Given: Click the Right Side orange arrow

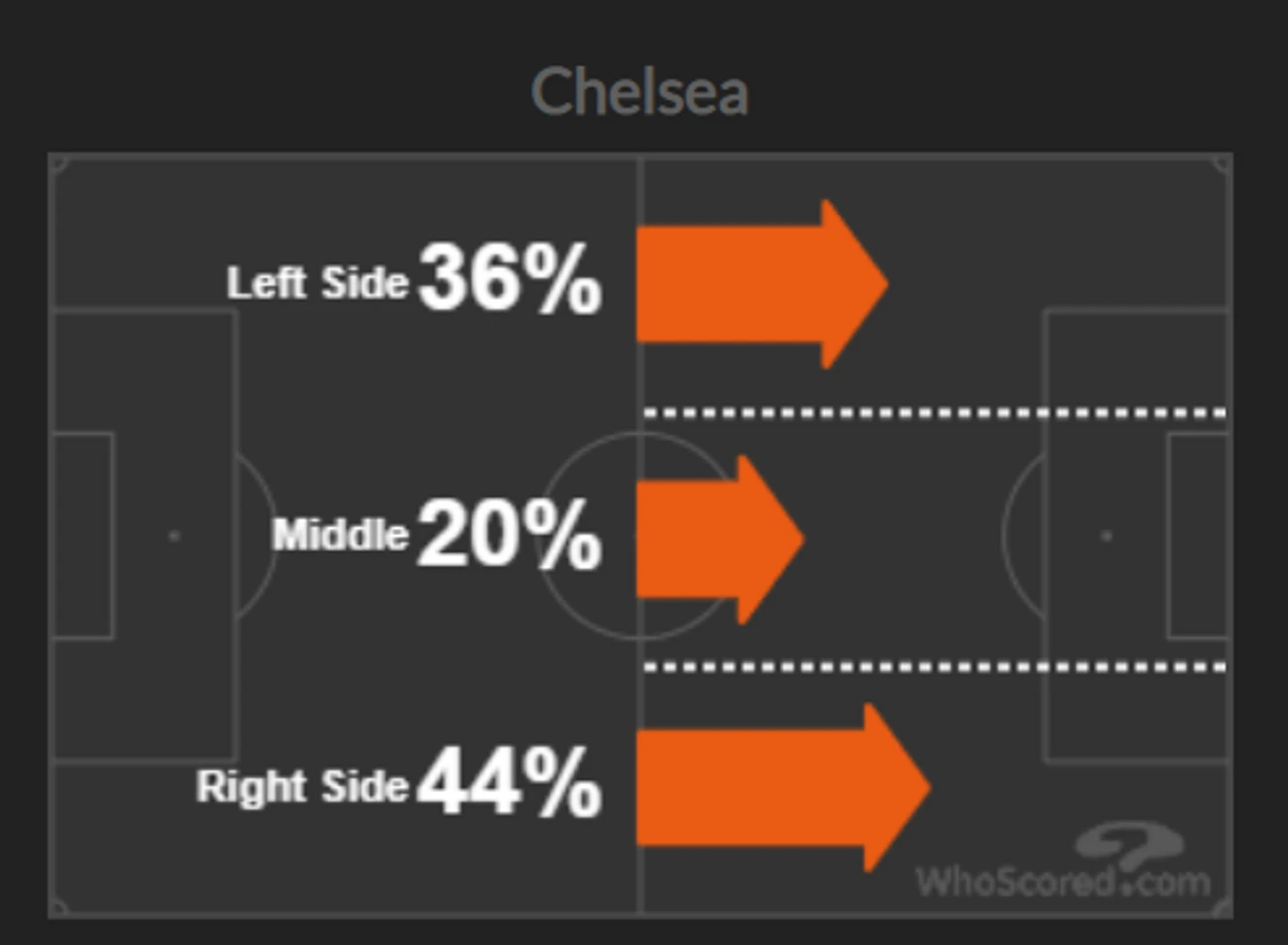Looking at the screenshot, I should click(x=783, y=788).
